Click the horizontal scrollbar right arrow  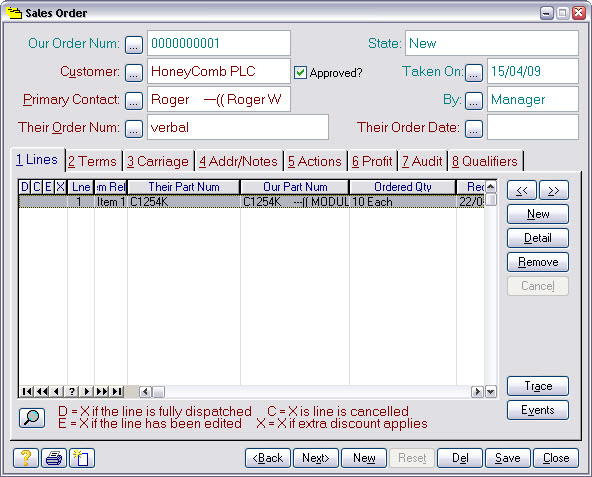point(478,392)
